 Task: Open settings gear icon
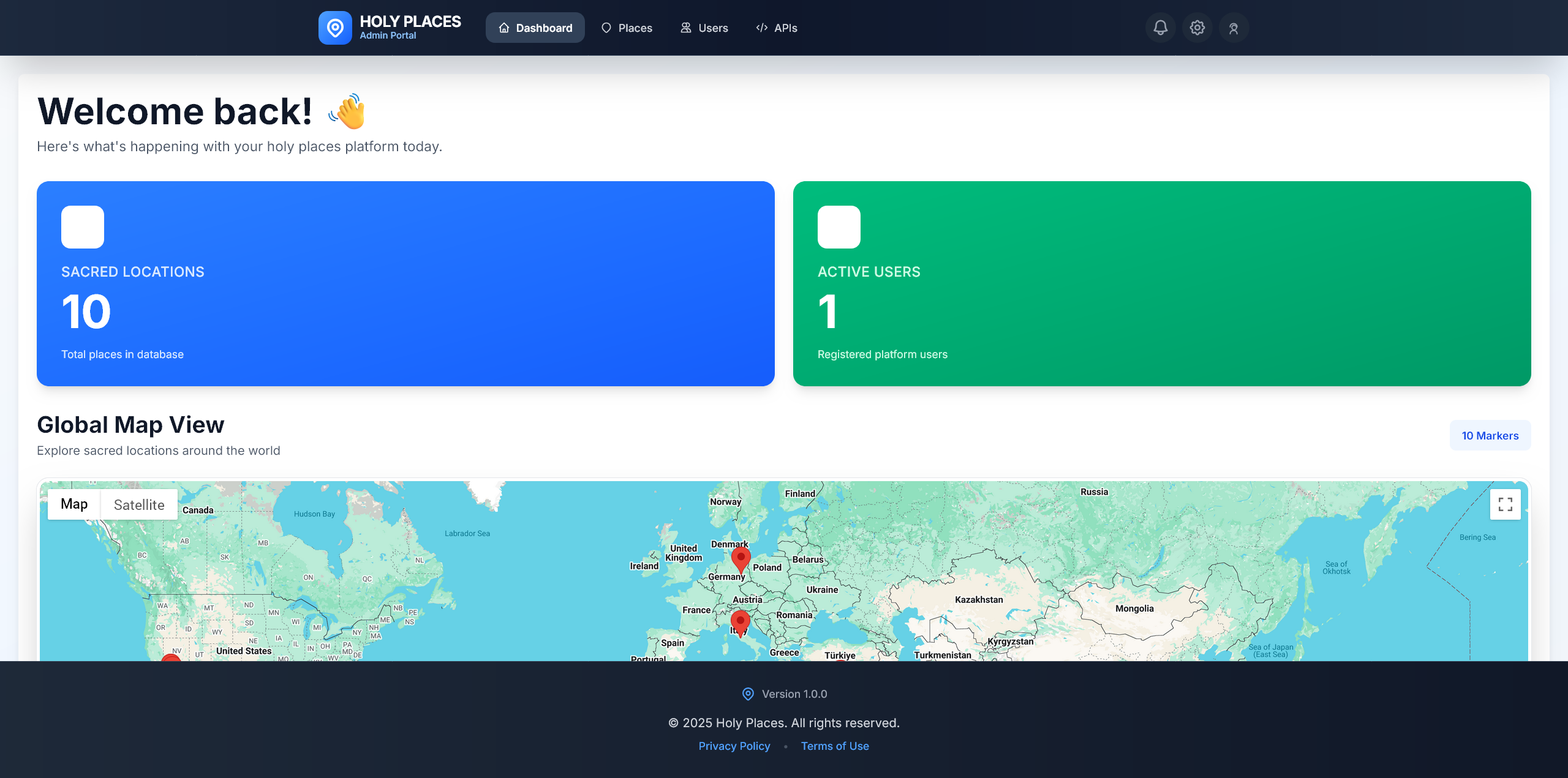[1197, 28]
